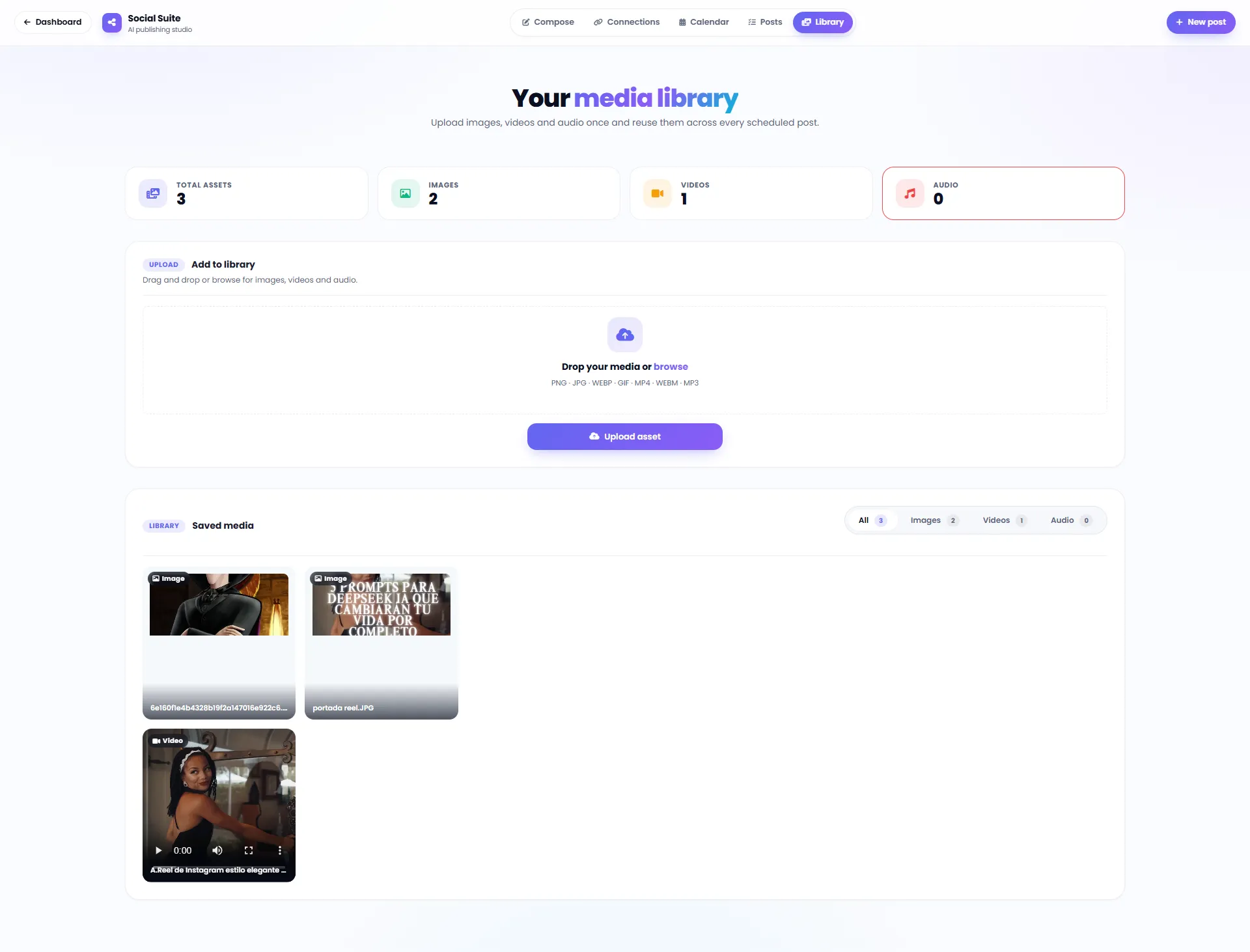This screenshot has width=1250, height=952.
Task: Switch to the Calendar tab
Action: pyautogui.click(x=704, y=22)
